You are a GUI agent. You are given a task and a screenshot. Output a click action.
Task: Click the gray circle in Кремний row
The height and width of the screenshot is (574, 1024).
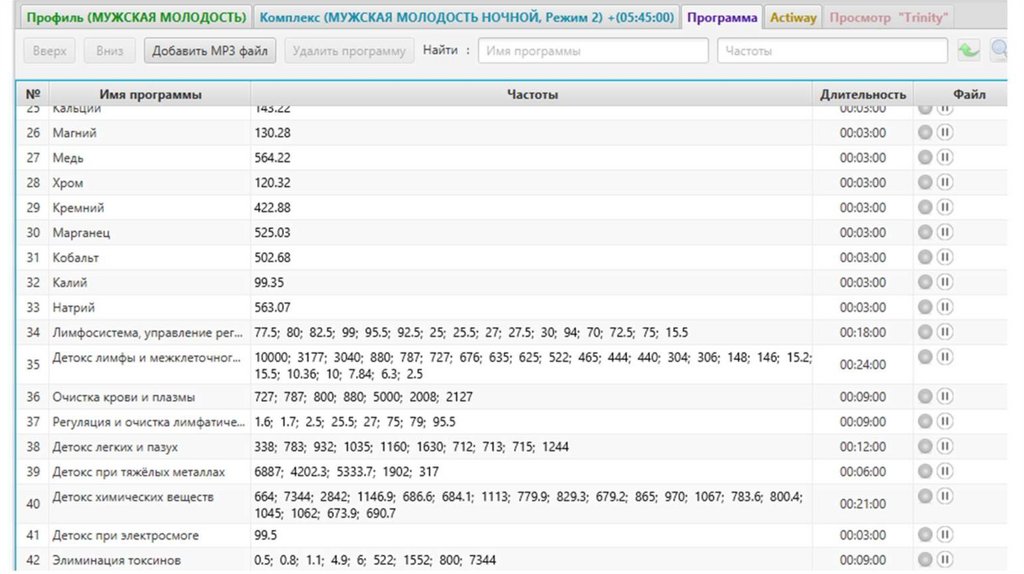tap(925, 207)
